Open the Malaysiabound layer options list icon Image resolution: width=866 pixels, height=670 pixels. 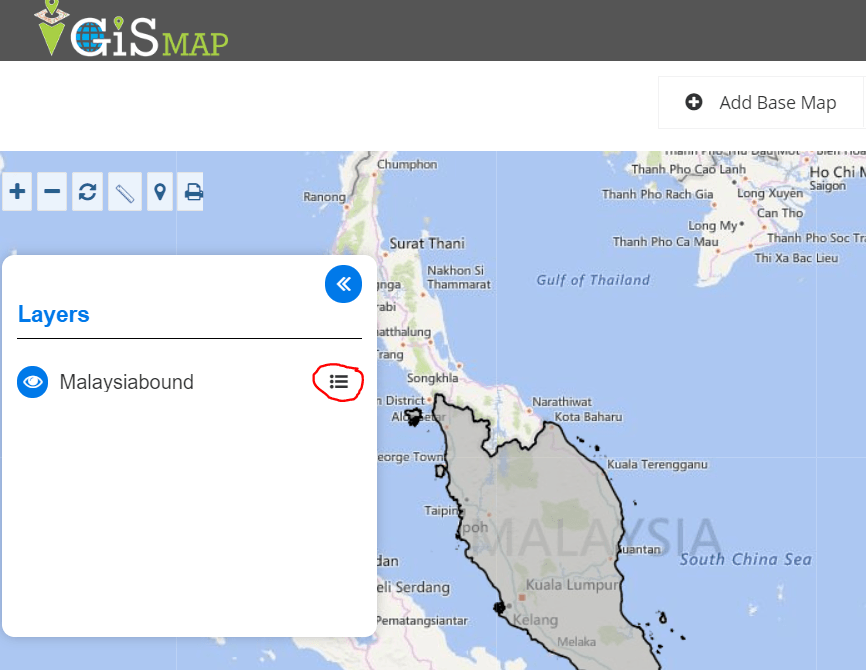[339, 382]
